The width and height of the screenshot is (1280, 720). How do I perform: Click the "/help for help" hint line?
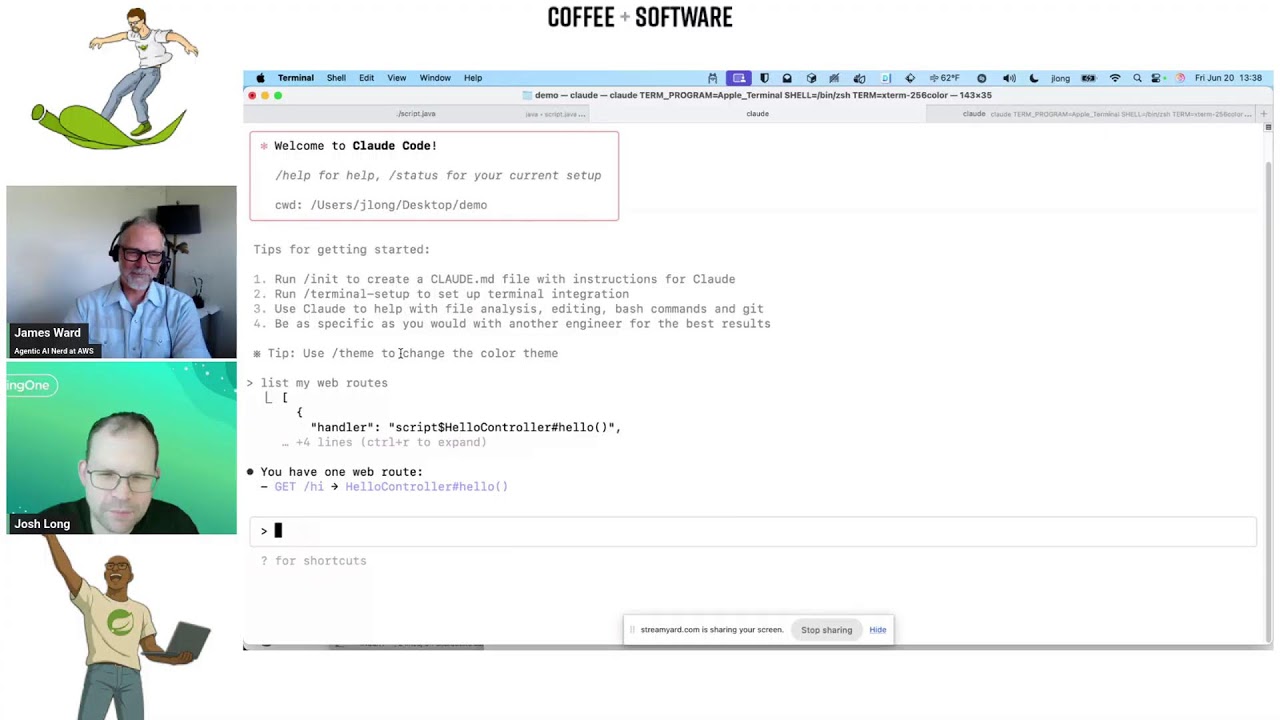point(438,176)
